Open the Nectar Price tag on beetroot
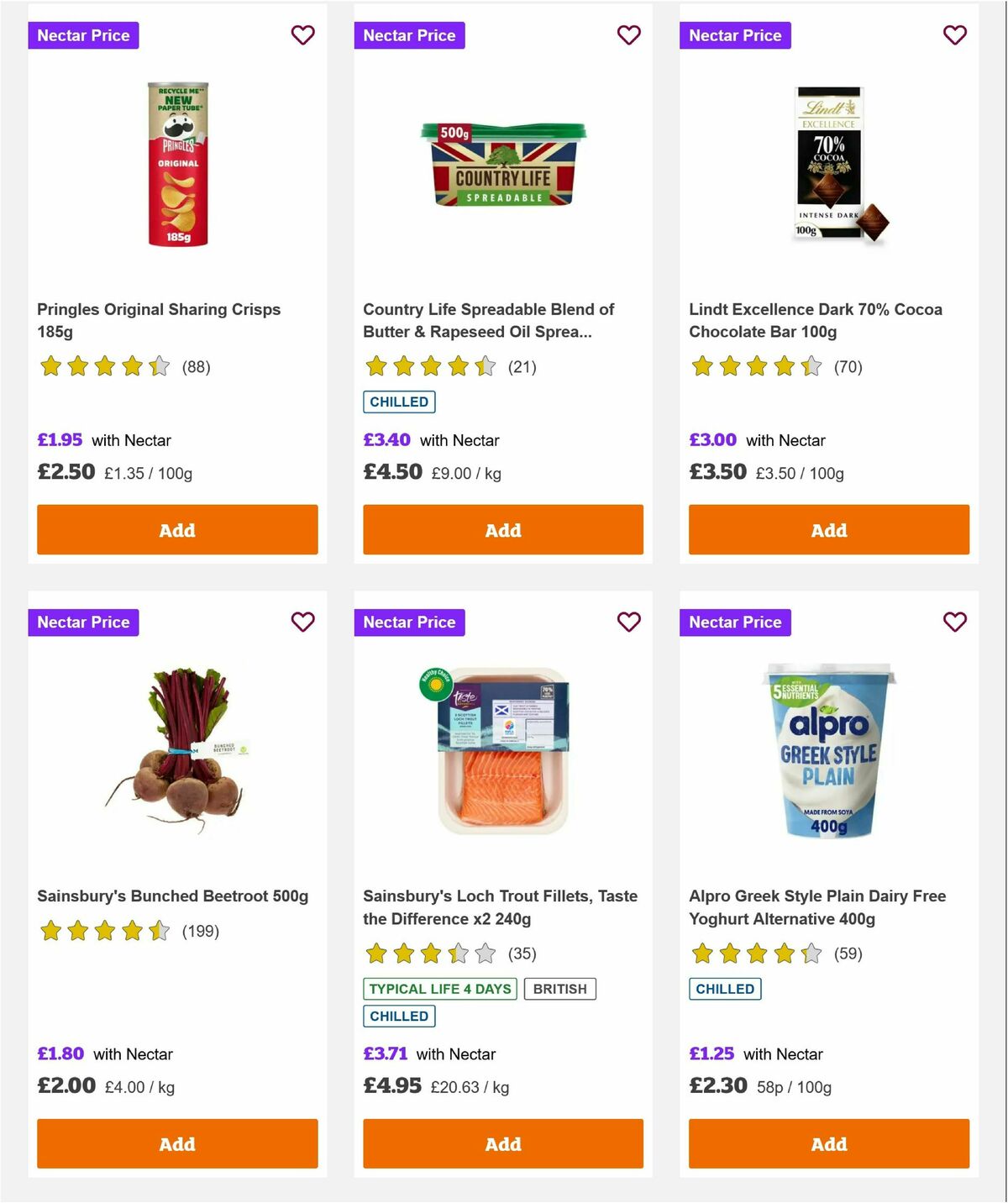The height and width of the screenshot is (1203, 1008). coord(83,623)
